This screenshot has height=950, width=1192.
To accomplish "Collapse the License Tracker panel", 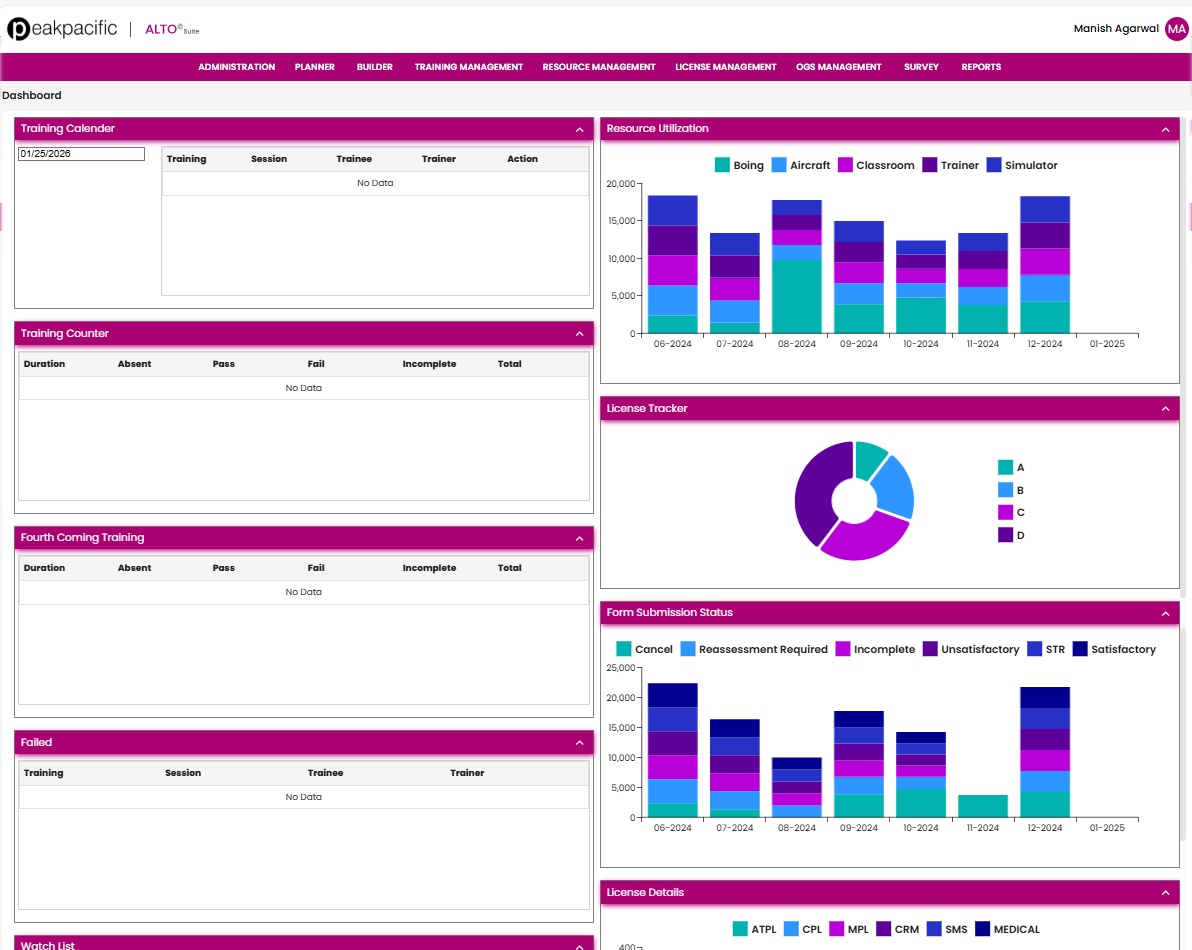I will point(1165,409).
